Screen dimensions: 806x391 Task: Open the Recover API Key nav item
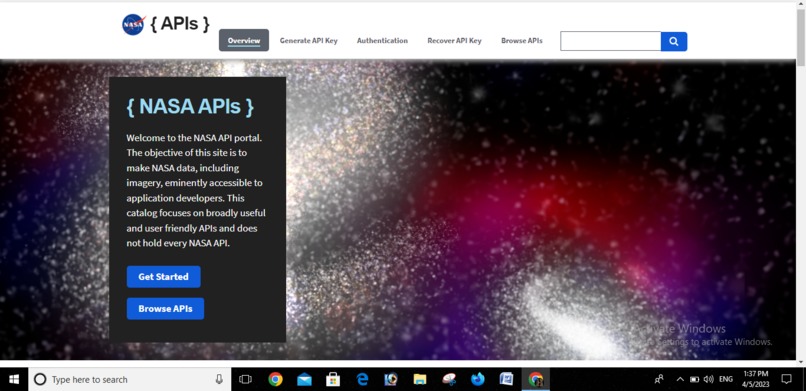[x=454, y=41]
